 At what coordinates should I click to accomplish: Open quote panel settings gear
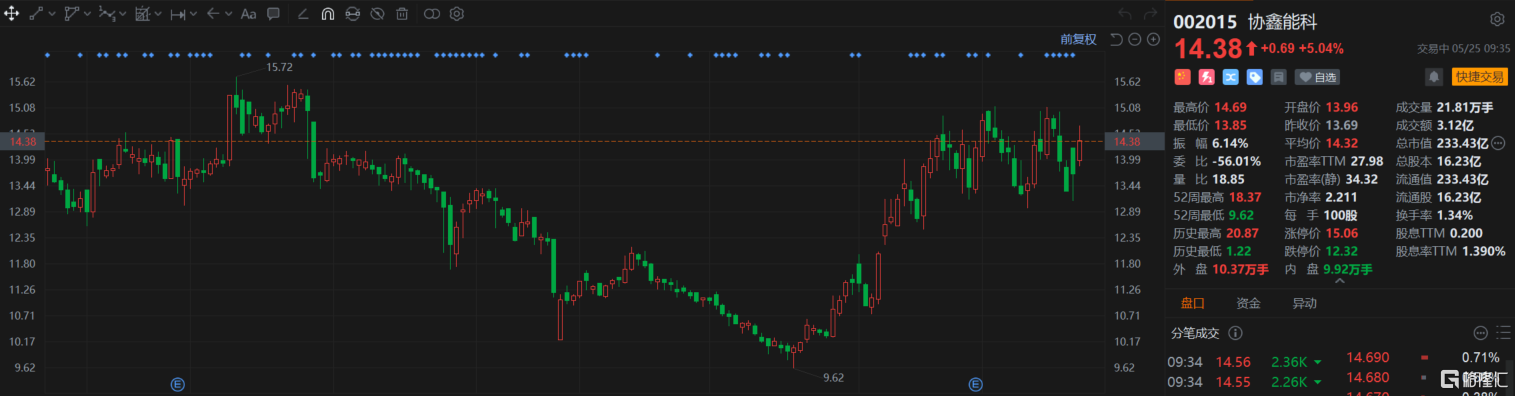[1497, 19]
